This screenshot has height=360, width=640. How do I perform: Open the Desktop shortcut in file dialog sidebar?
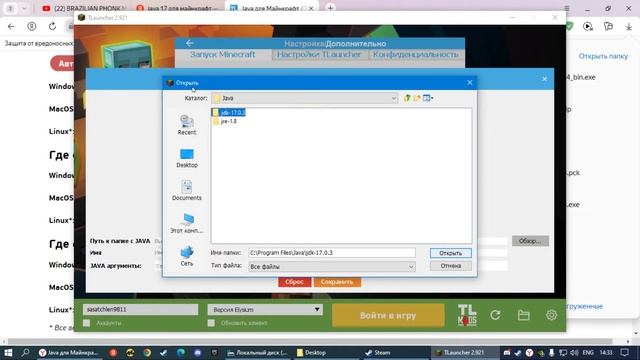click(187, 158)
